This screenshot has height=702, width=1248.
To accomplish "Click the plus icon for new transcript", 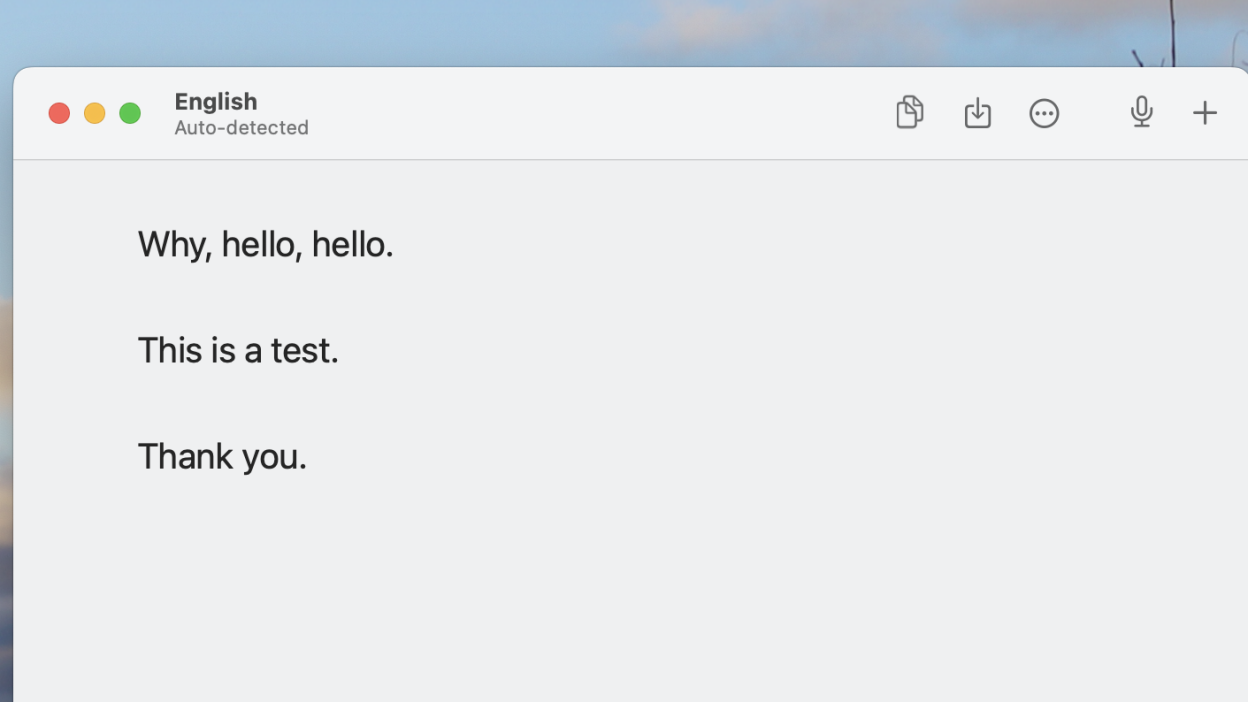I will (1205, 113).
